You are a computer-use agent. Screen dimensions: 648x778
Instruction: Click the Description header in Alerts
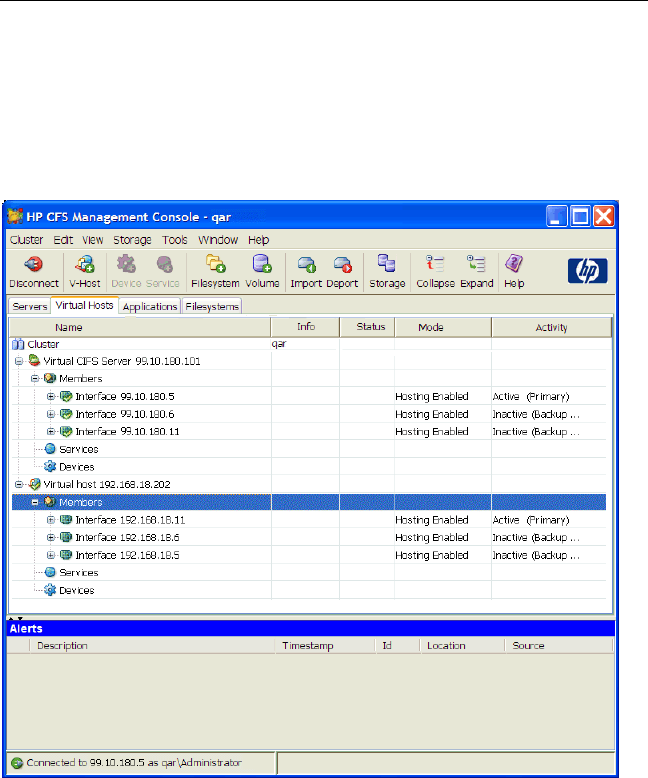tap(152, 646)
